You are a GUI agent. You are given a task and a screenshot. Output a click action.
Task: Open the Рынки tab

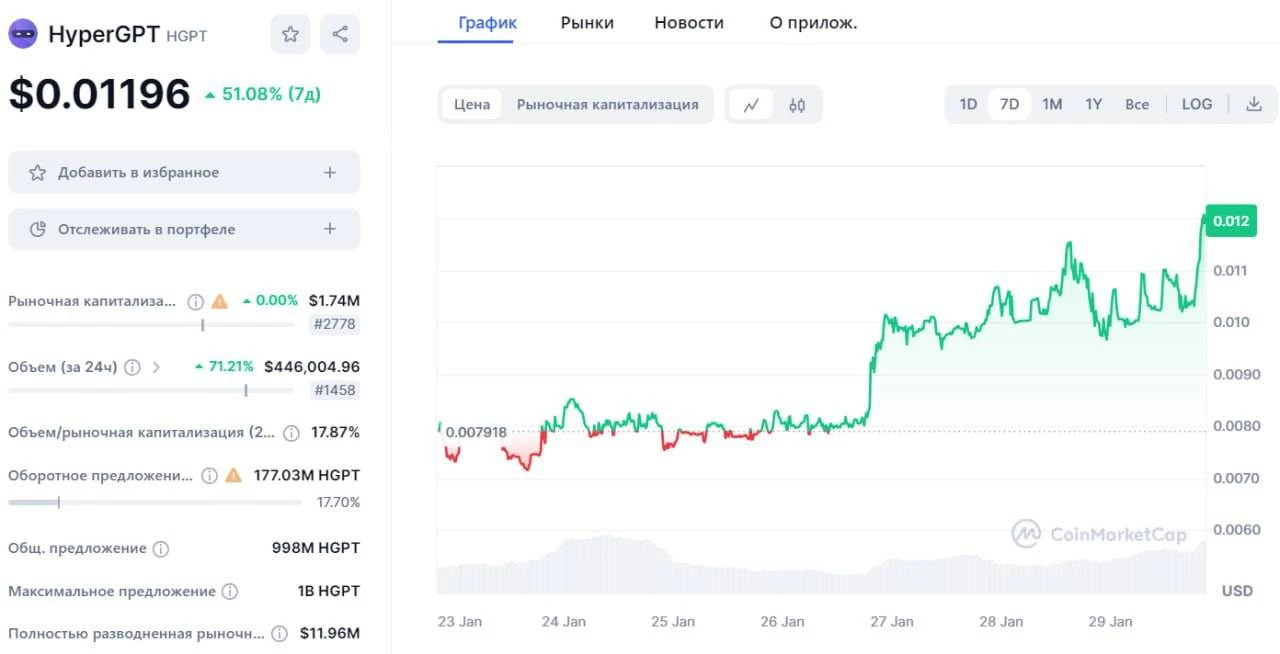point(587,22)
